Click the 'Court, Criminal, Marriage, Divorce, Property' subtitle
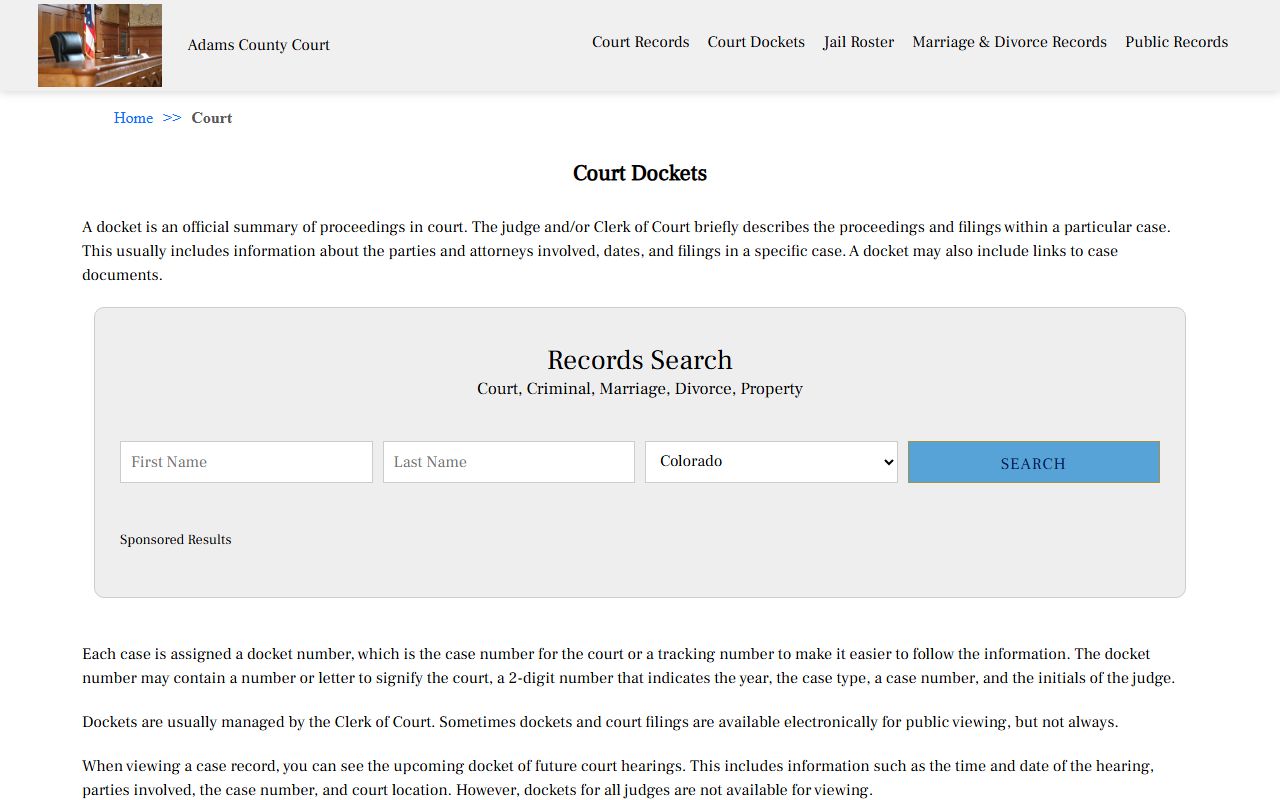 click(640, 389)
